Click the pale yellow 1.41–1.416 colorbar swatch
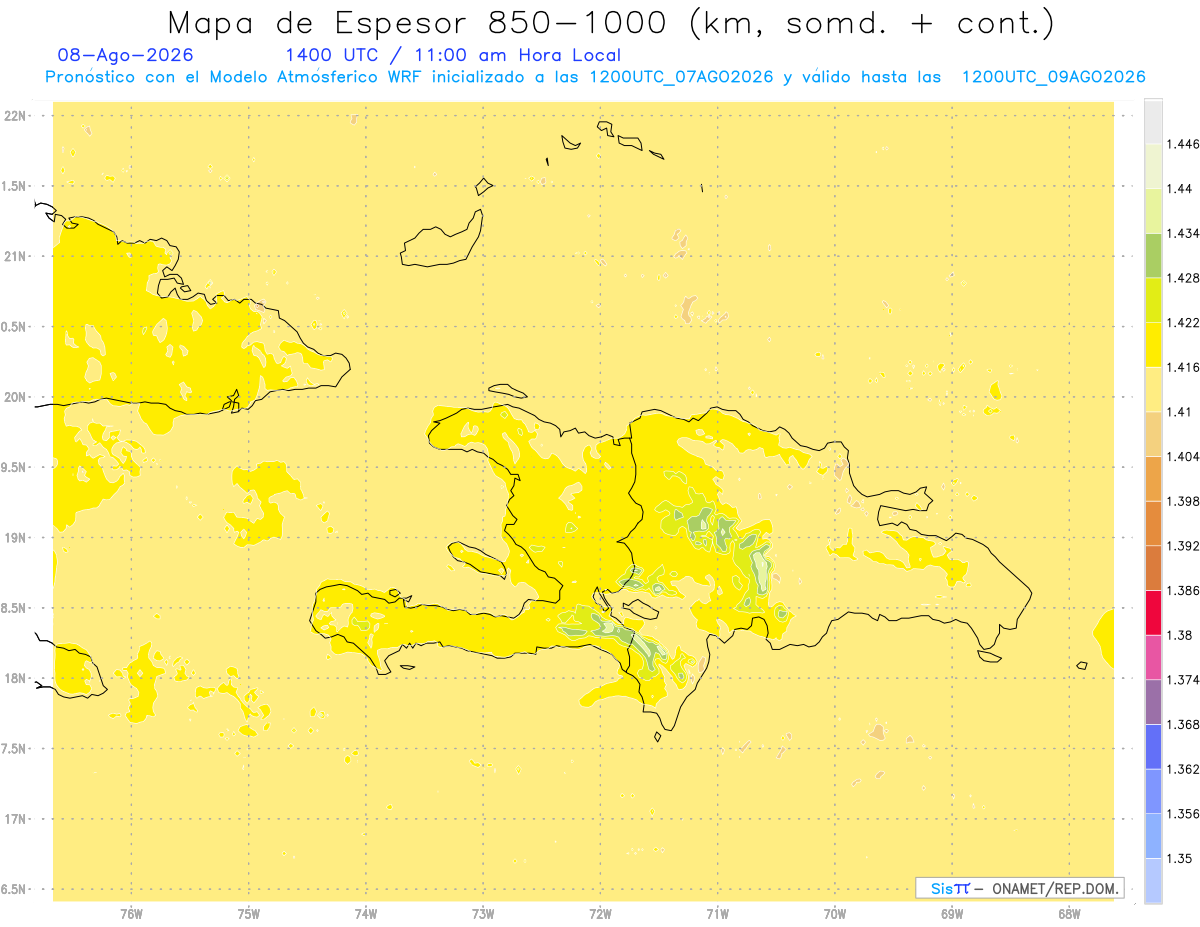Image resolution: width=1200 pixels, height=927 pixels. 1153,389
